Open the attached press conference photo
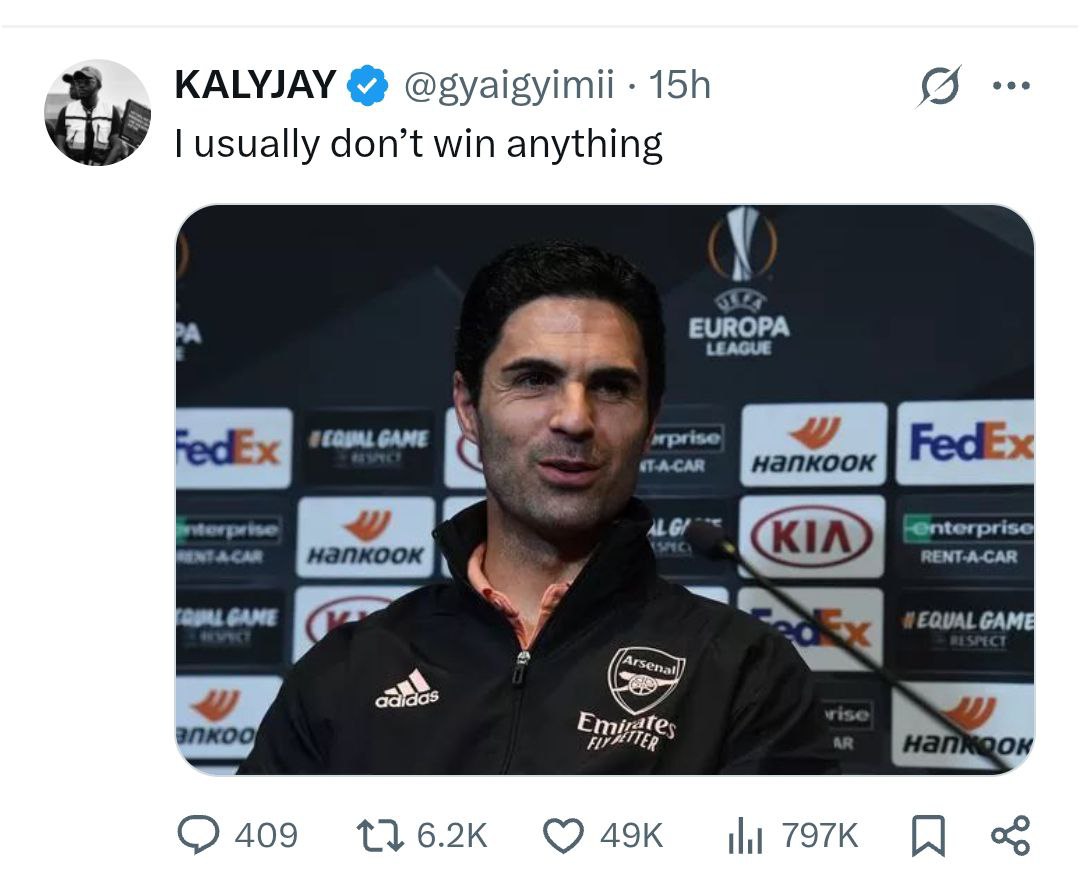The image size is (1080, 892). click(604, 490)
